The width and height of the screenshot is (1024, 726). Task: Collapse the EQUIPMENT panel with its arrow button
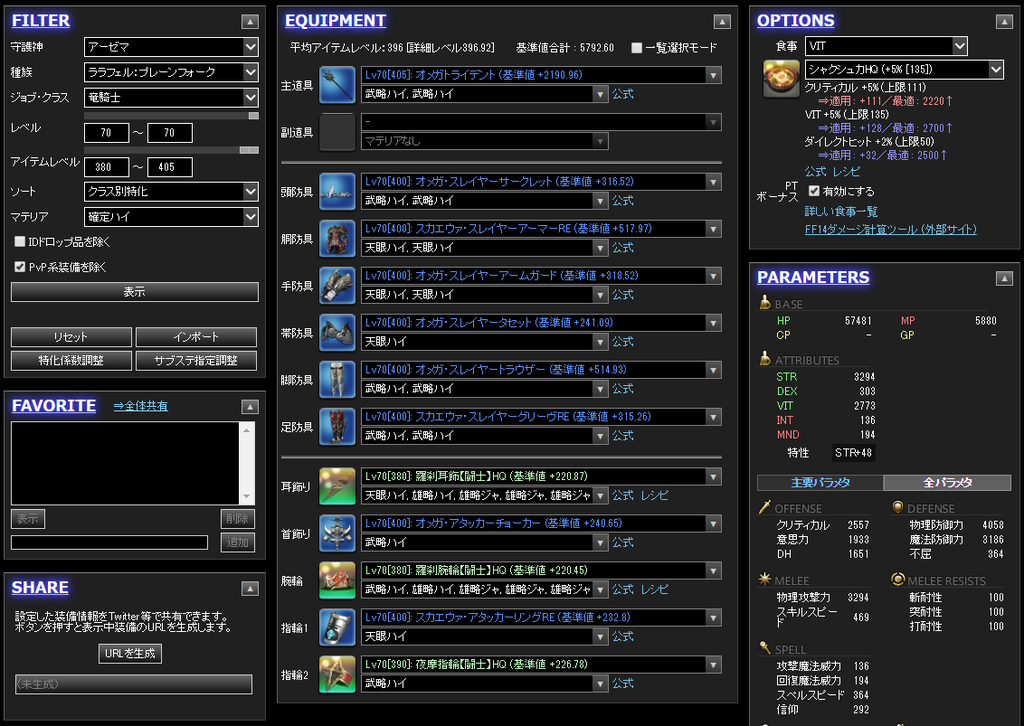tap(722, 22)
